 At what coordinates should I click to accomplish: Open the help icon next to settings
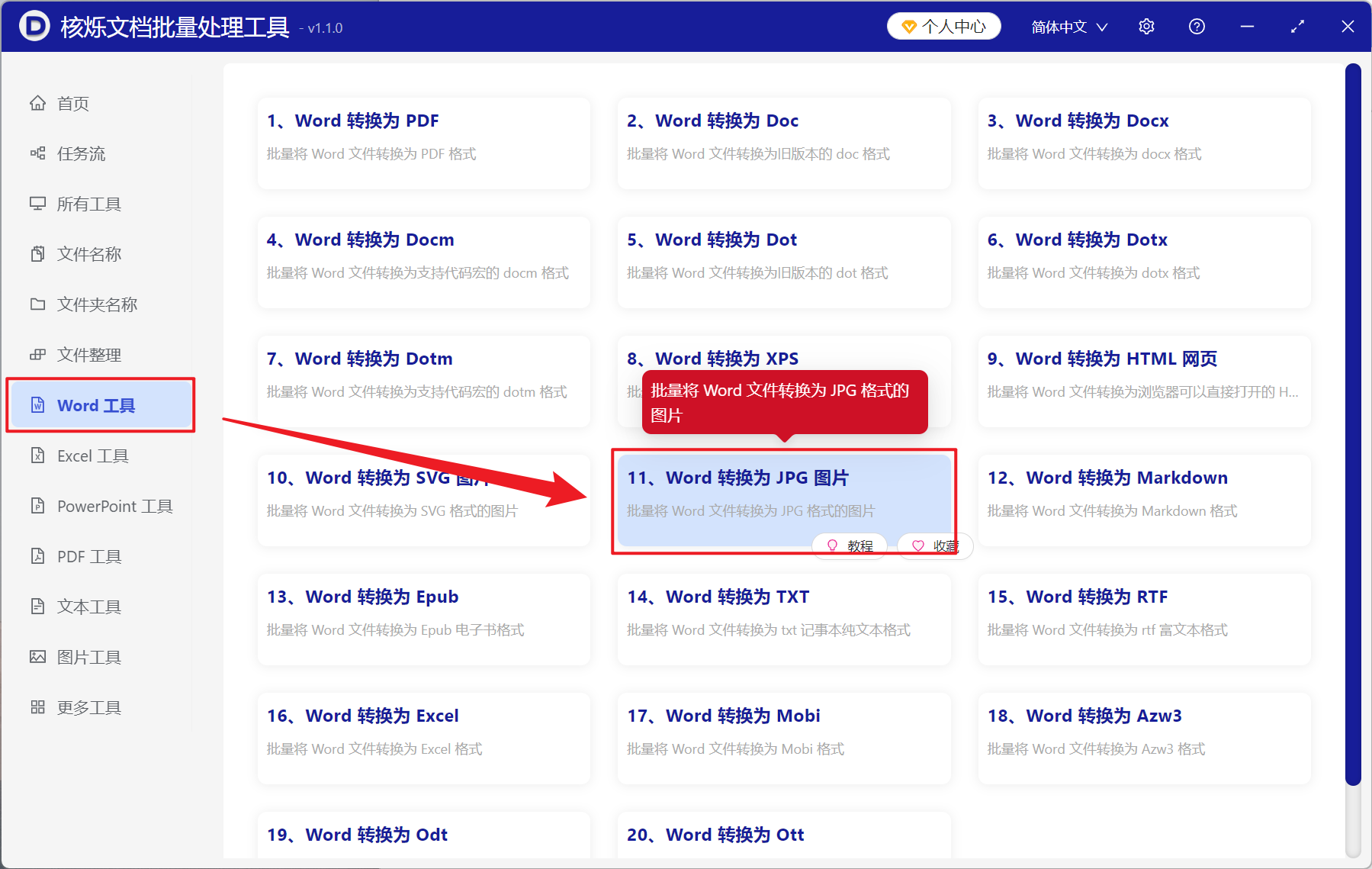[x=1197, y=26]
